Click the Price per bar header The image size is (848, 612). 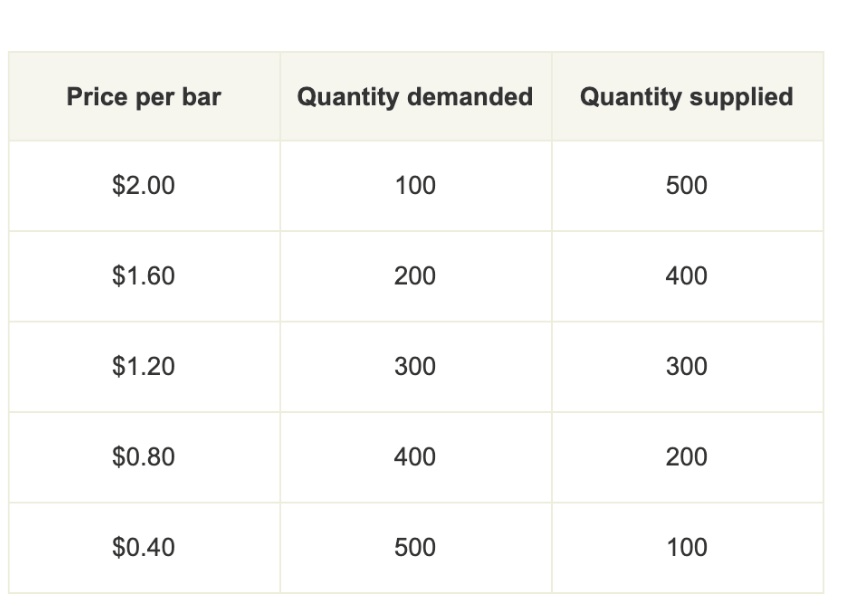144,97
